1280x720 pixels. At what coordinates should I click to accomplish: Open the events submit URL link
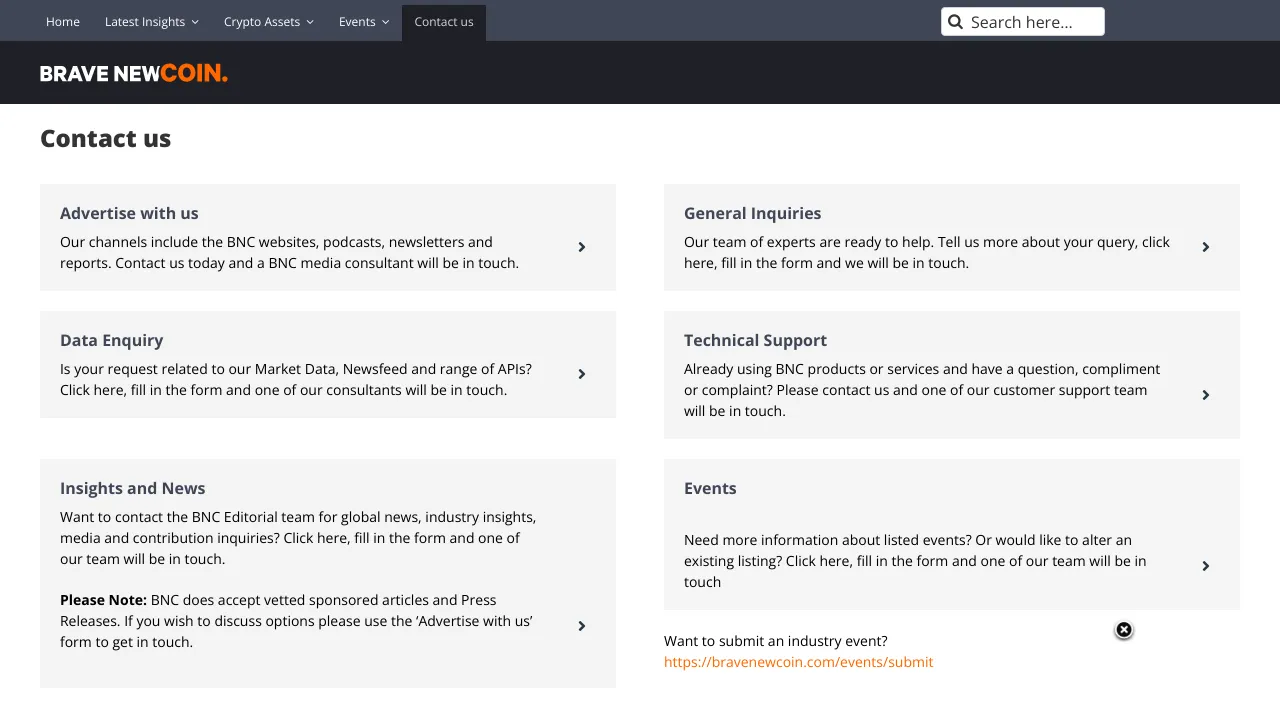click(x=798, y=662)
